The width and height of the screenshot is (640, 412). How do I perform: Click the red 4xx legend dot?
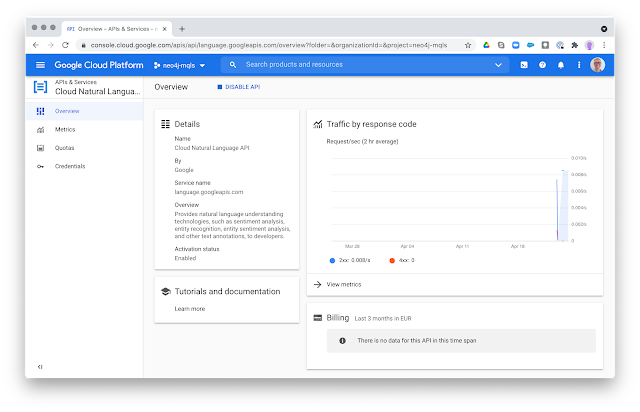coord(392,261)
